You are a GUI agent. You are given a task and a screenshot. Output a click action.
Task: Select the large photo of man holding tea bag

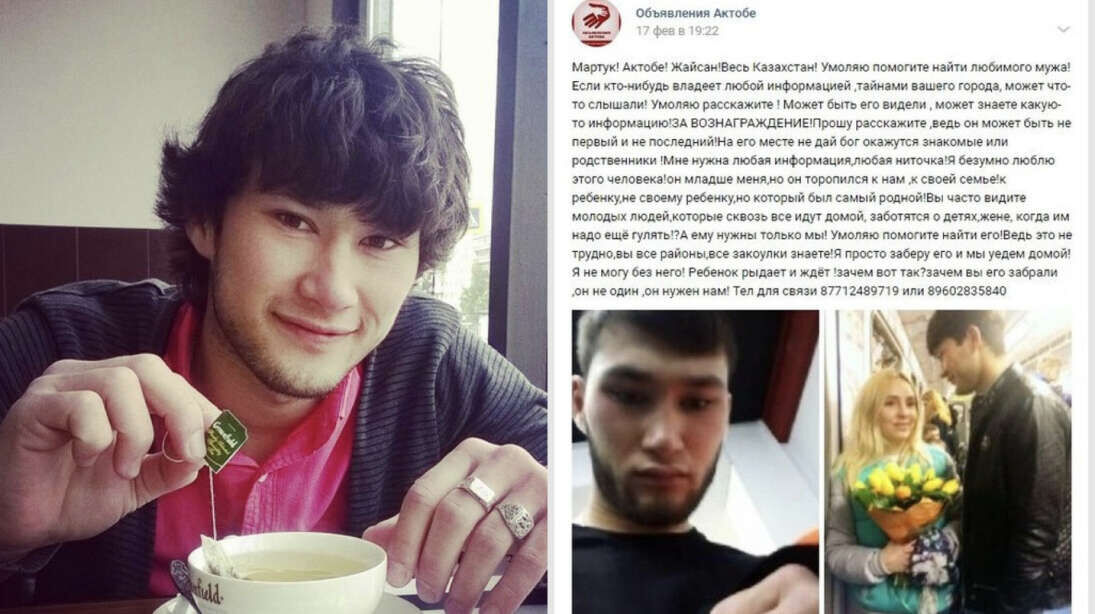[273, 307]
